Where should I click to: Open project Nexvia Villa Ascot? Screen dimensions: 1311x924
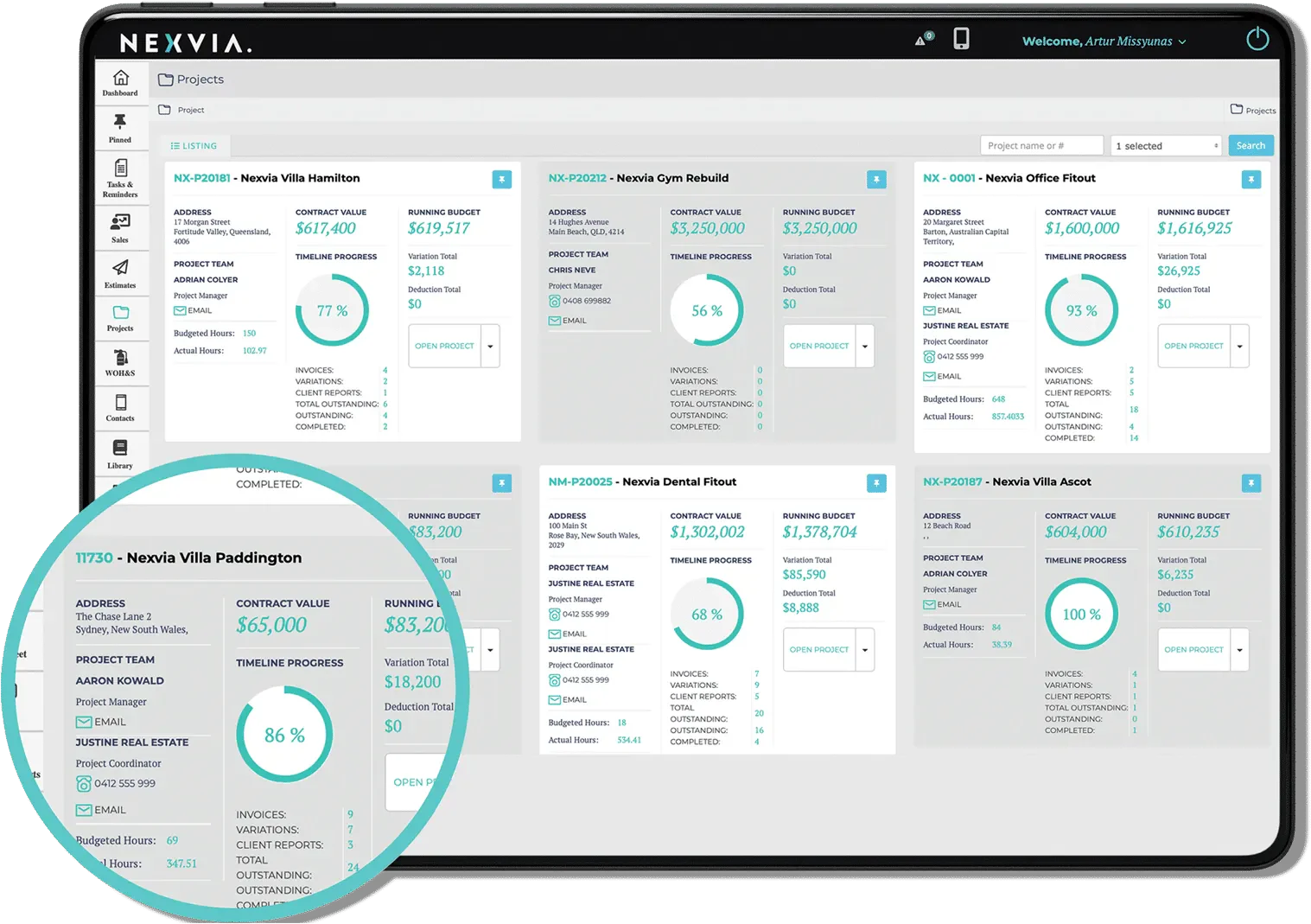[x=1193, y=650]
